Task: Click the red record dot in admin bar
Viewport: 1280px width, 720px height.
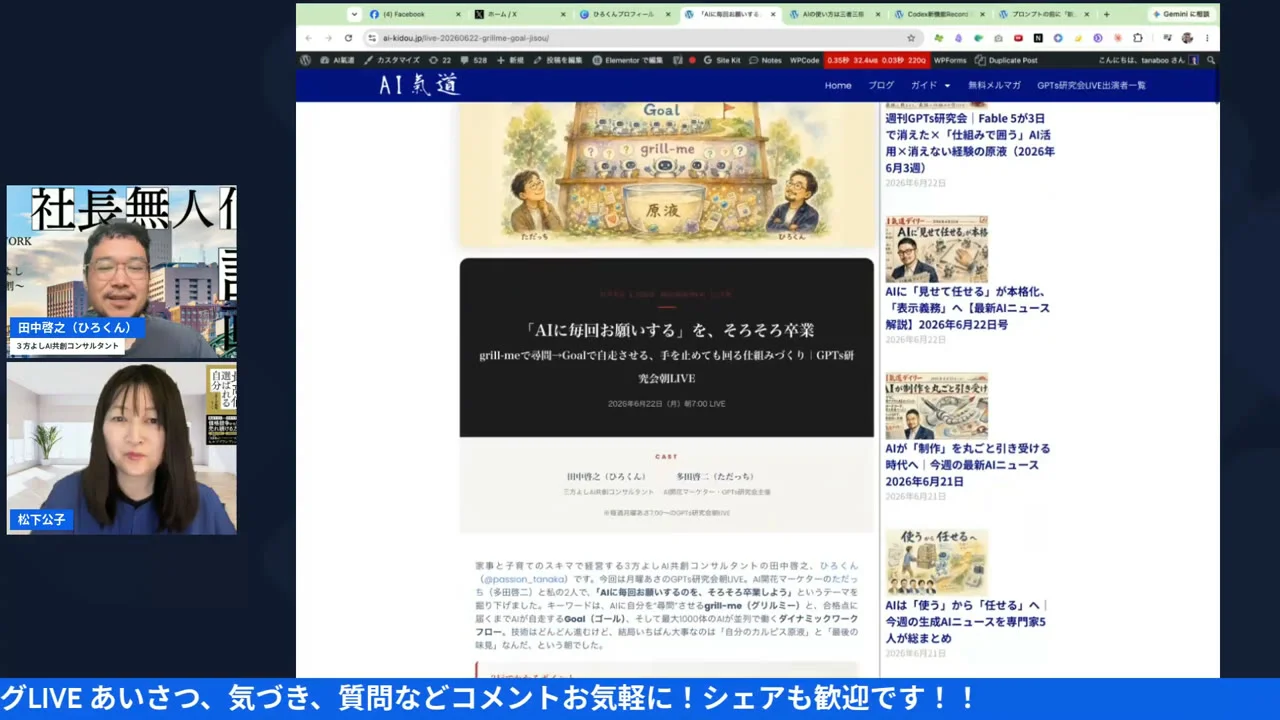Action: tap(692, 60)
